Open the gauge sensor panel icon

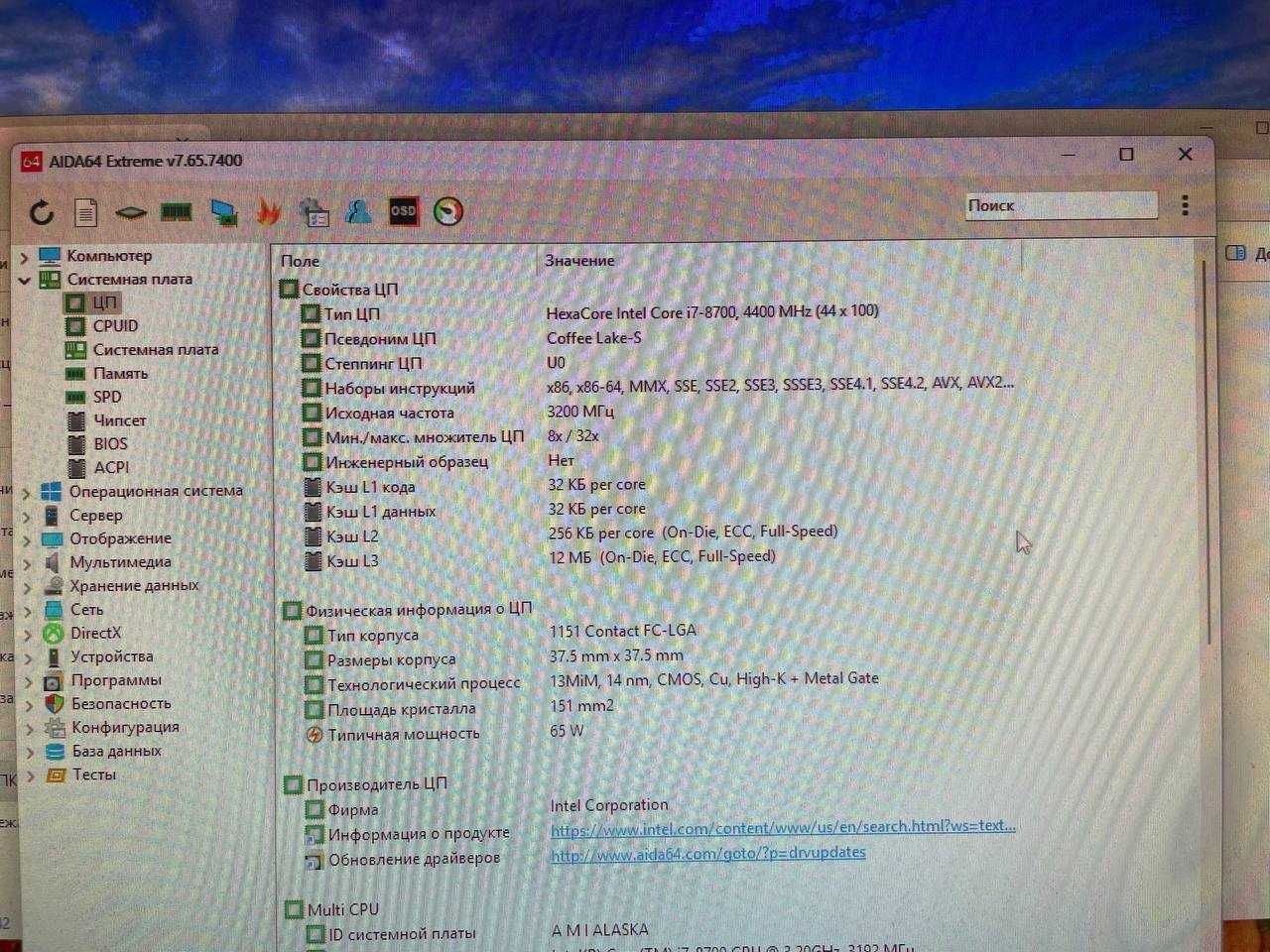[448, 211]
